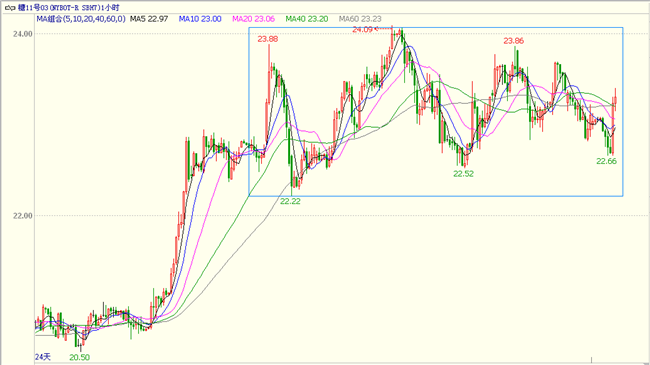Select the MA5 22.97 legend label
The image size is (650, 365).
click(149, 19)
